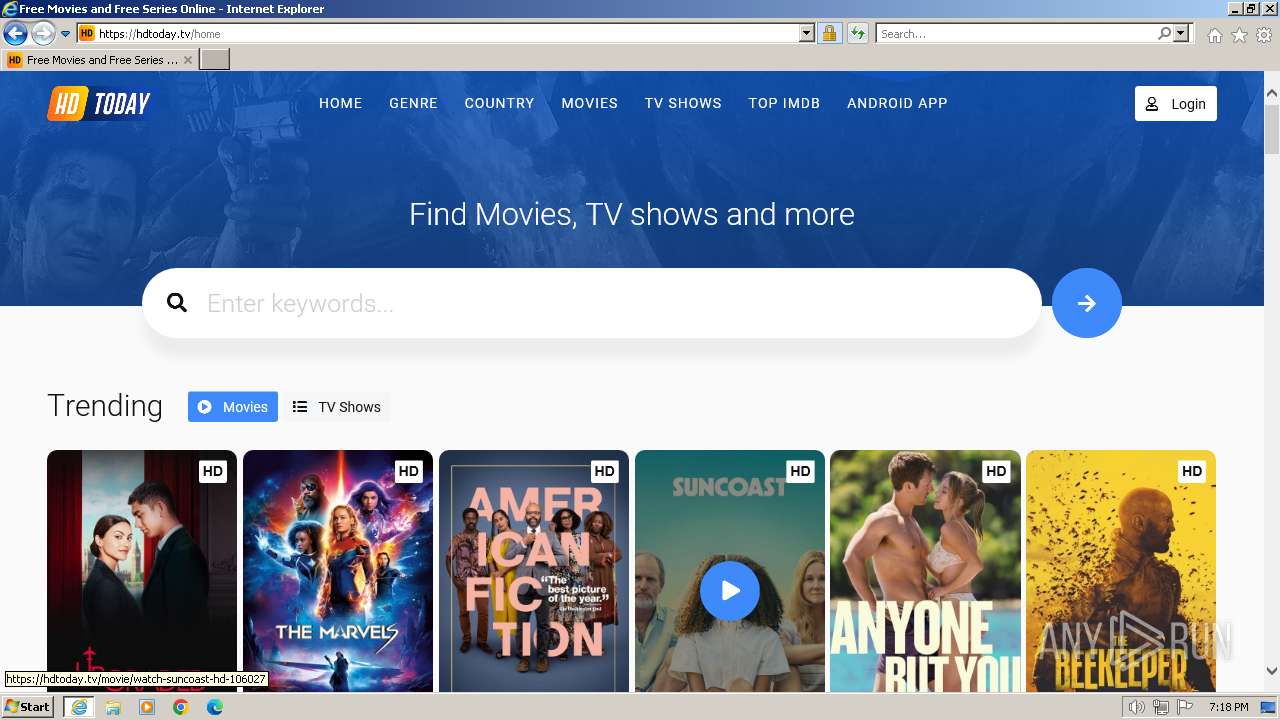The image size is (1280, 720).
Task: Open the COUNTRY menu
Action: [x=499, y=103]
